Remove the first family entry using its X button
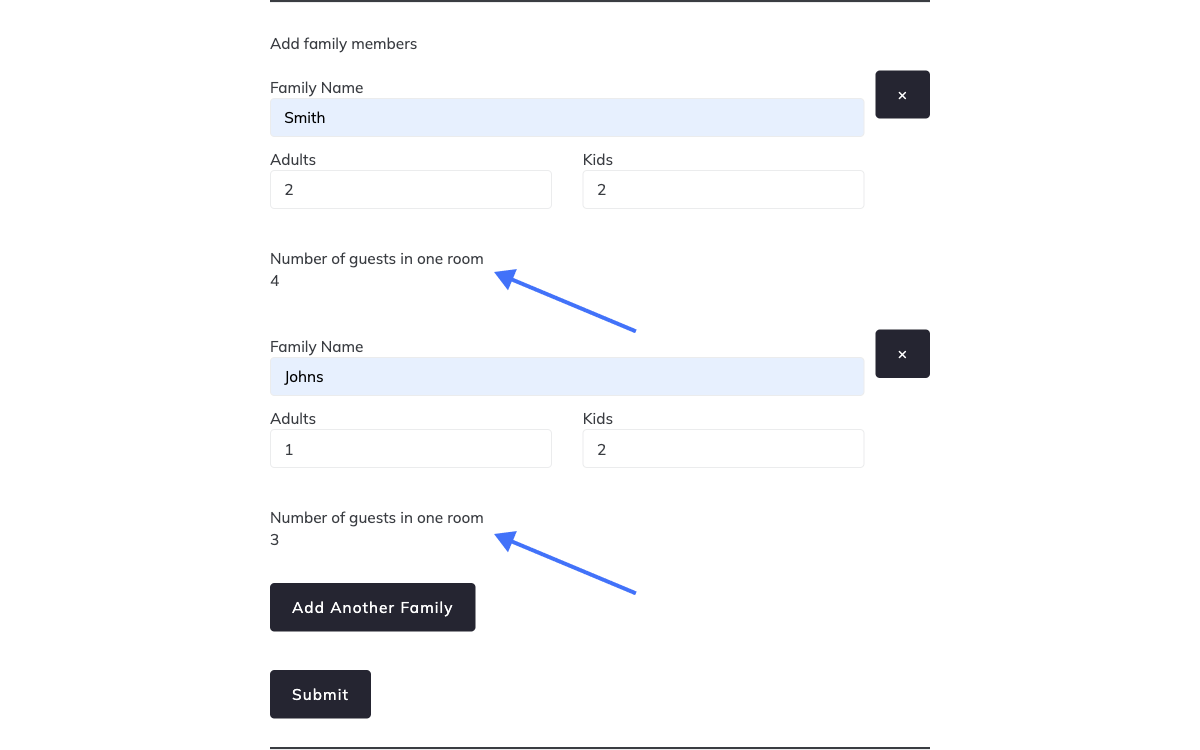The height and width of the screenshot is (750, 1200). 902,94
